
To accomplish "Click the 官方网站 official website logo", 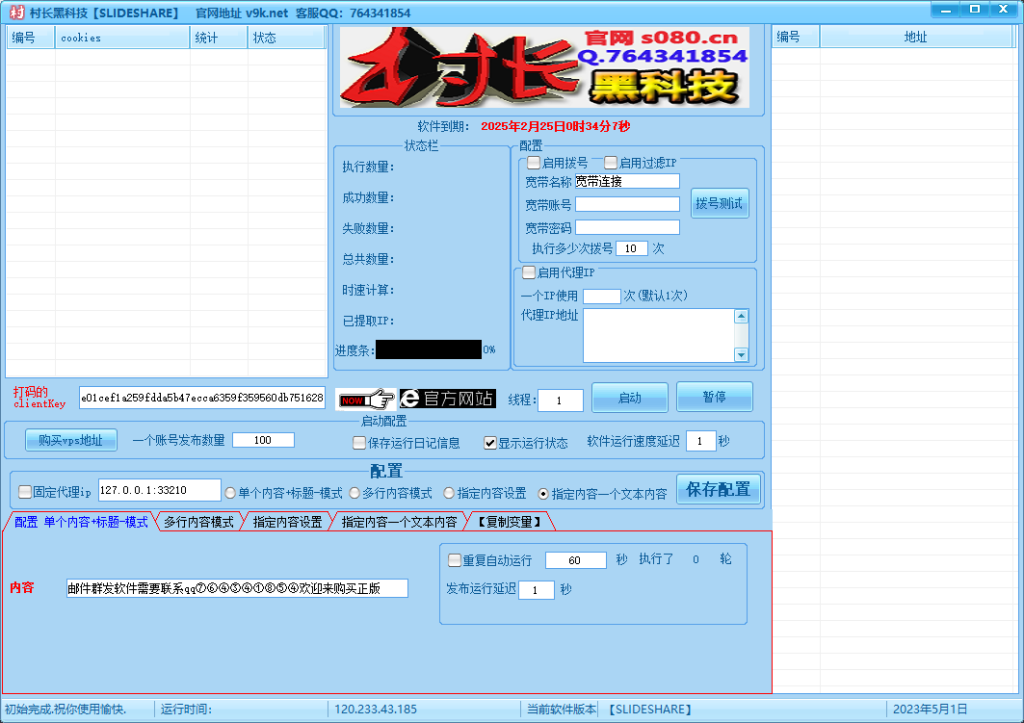I will [447, 397].
